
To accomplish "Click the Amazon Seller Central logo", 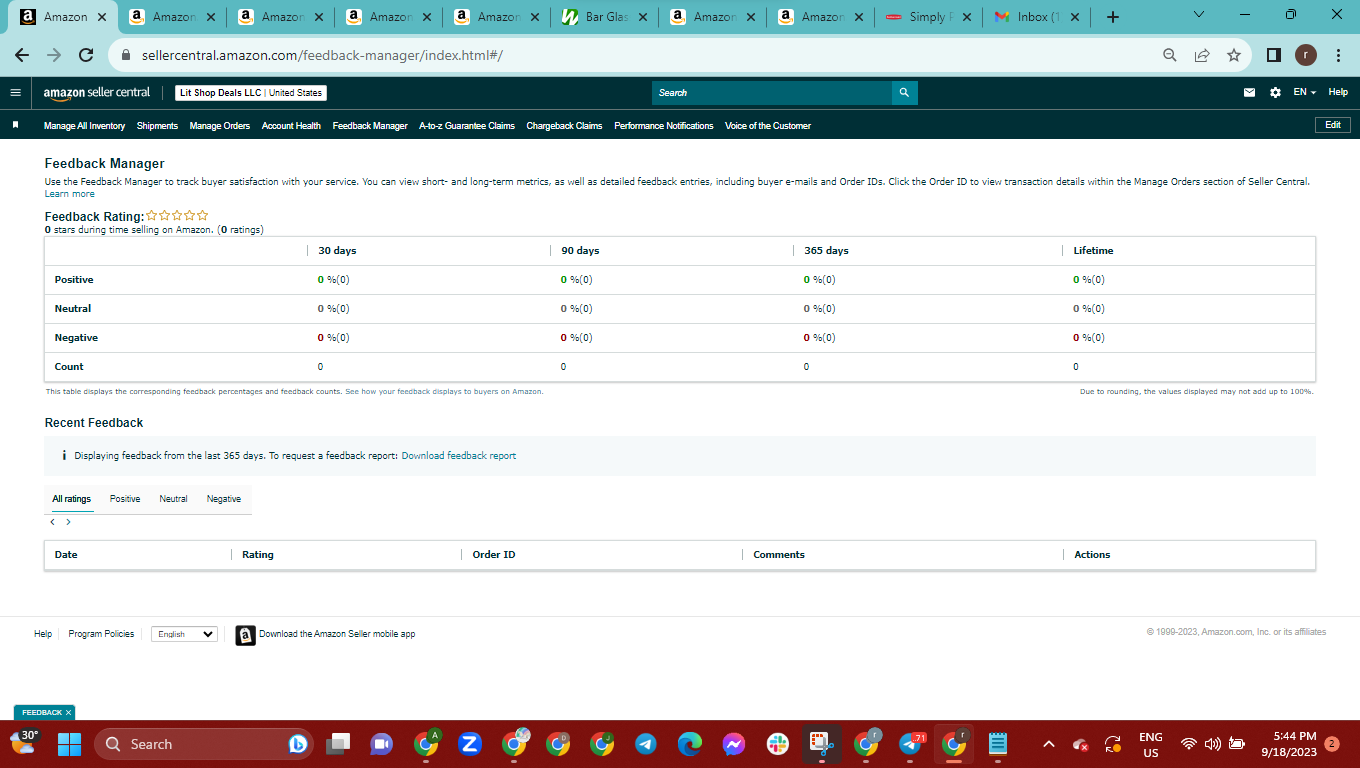I will [96, 93].
